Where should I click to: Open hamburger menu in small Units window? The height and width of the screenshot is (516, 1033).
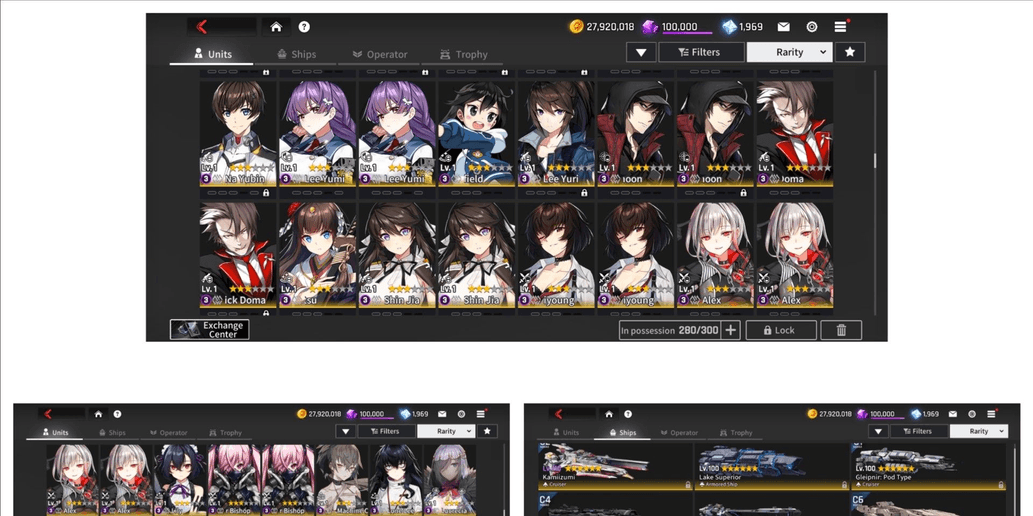click(480, 414)
